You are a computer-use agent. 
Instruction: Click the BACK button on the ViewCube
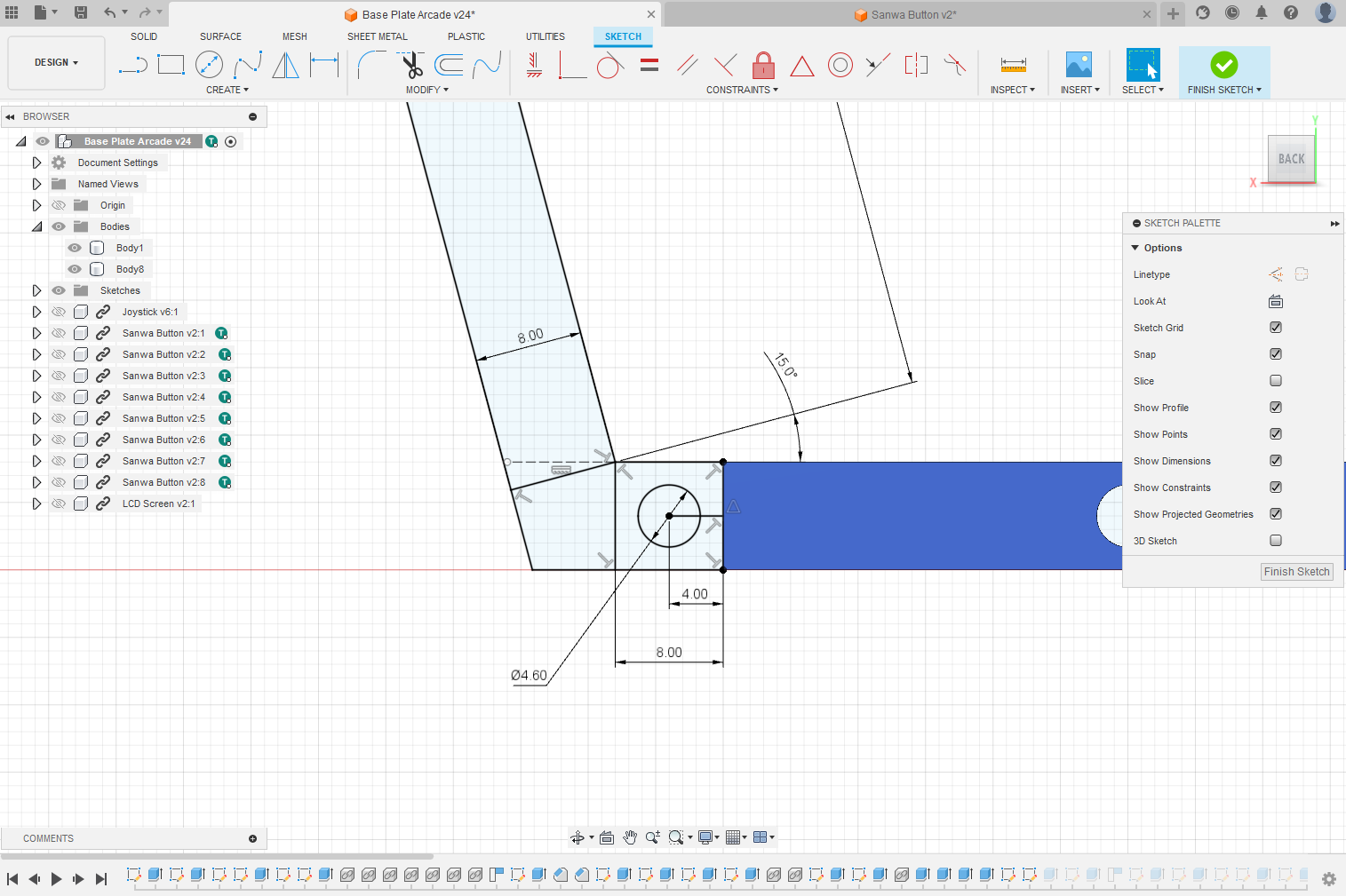1290,159
